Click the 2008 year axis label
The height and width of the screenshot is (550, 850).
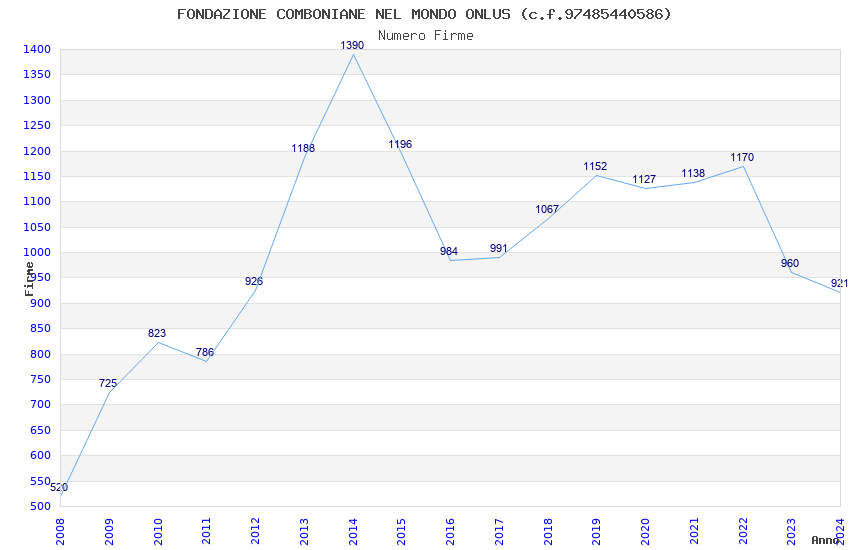tap(60, 532)
